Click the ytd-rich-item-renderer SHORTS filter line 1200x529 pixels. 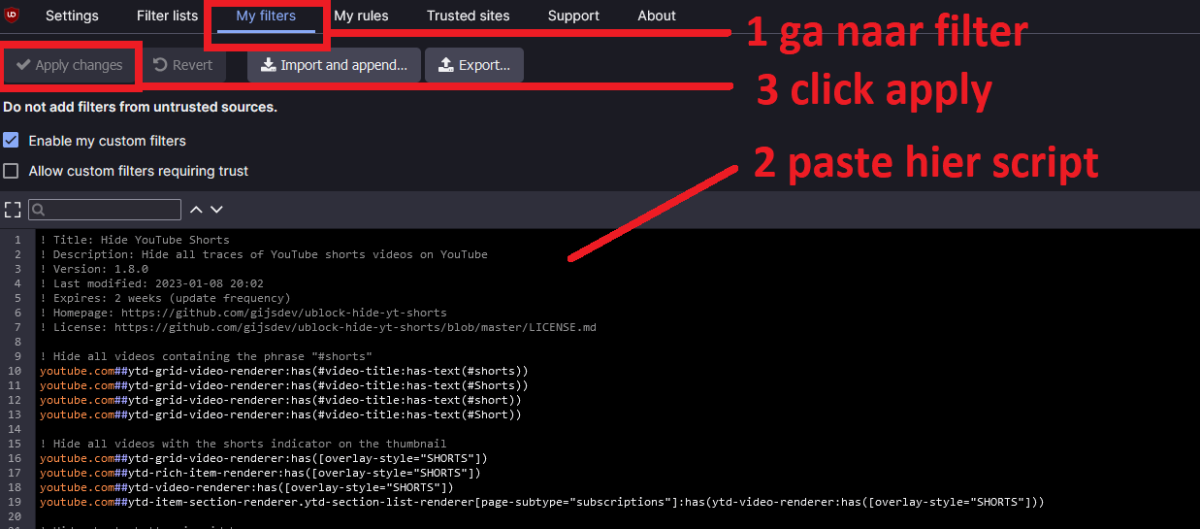tap(260, 472)
